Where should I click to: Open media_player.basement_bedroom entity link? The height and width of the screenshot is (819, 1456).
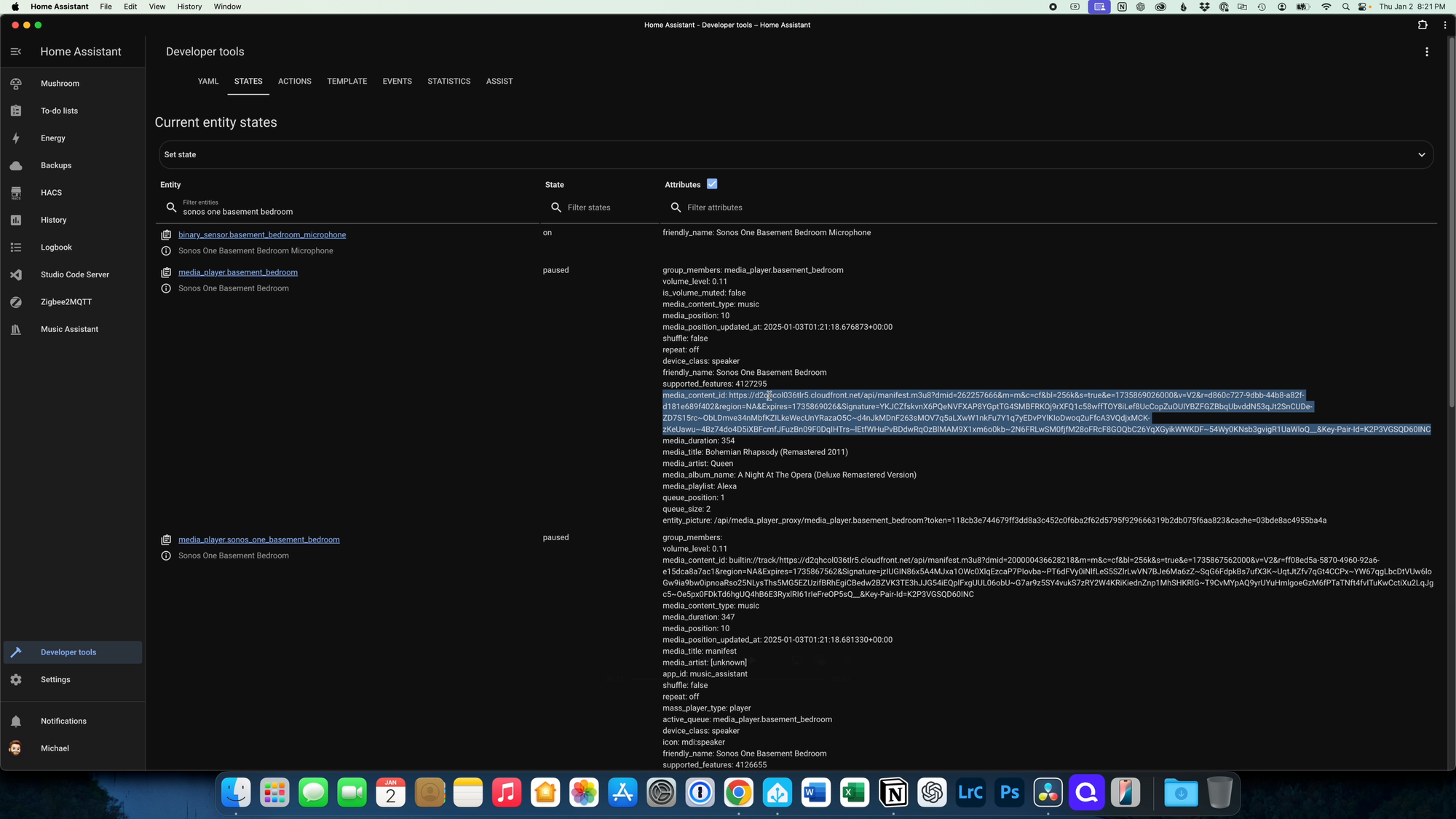(x=238, y=272)
